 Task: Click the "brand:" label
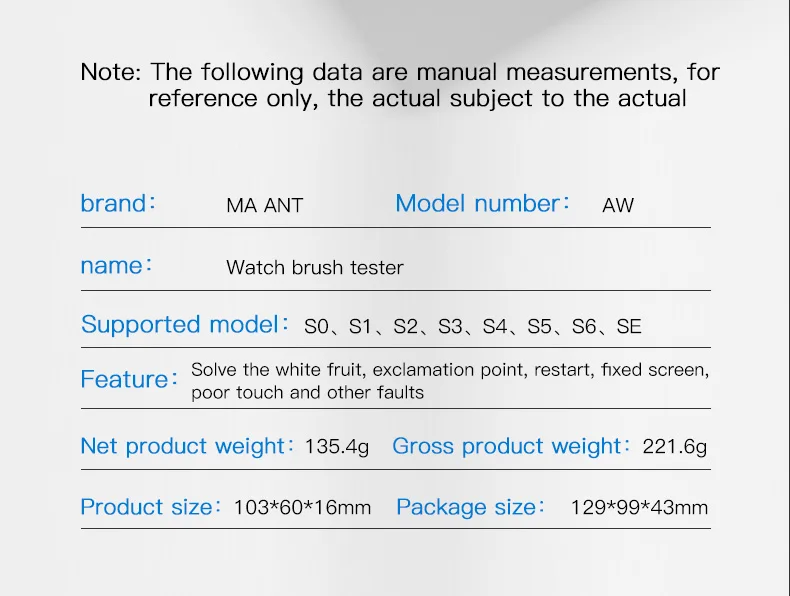pos(118,204)
